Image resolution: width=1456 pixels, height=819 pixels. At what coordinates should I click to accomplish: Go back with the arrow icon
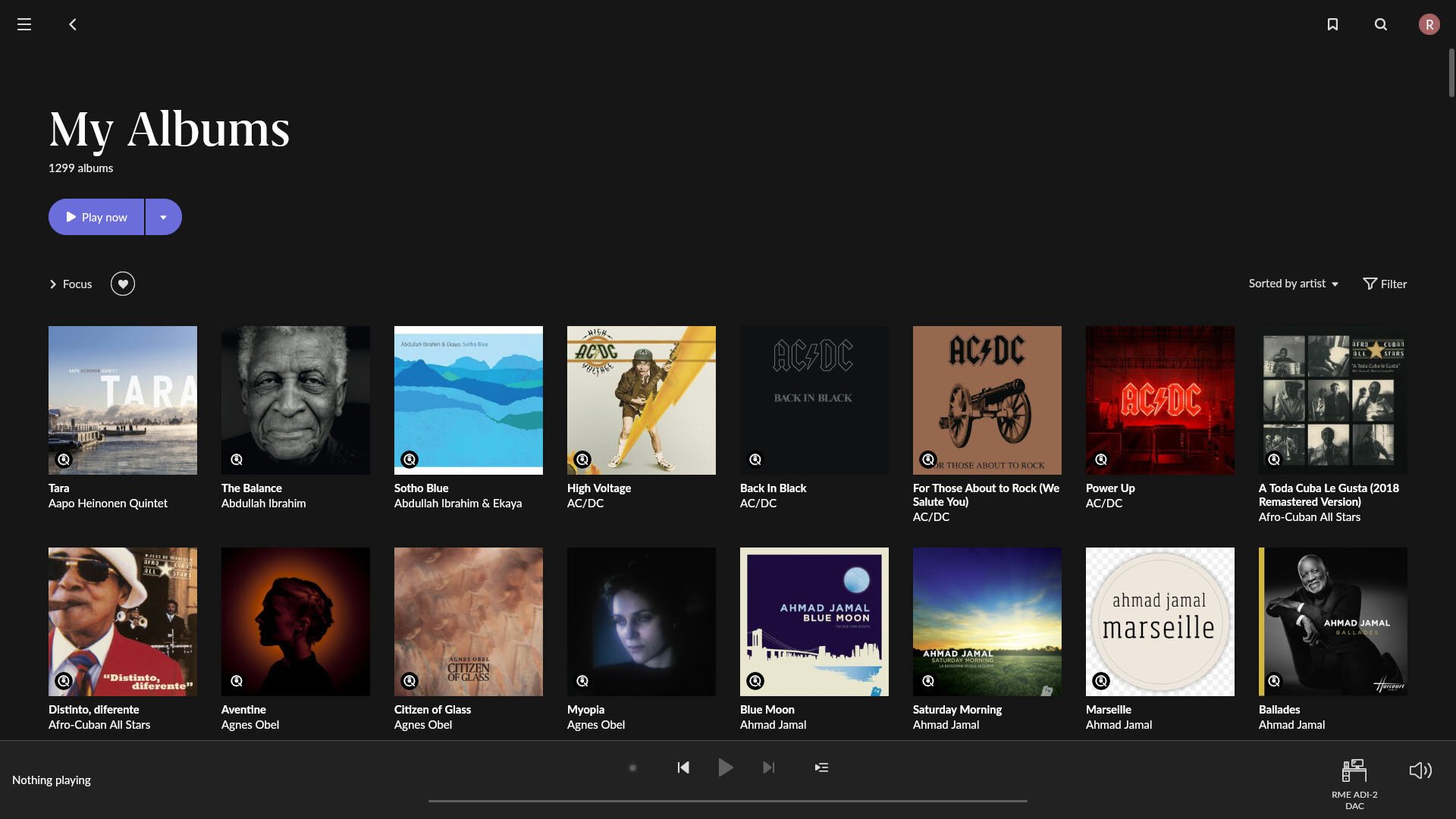click(x=73, y=24)
